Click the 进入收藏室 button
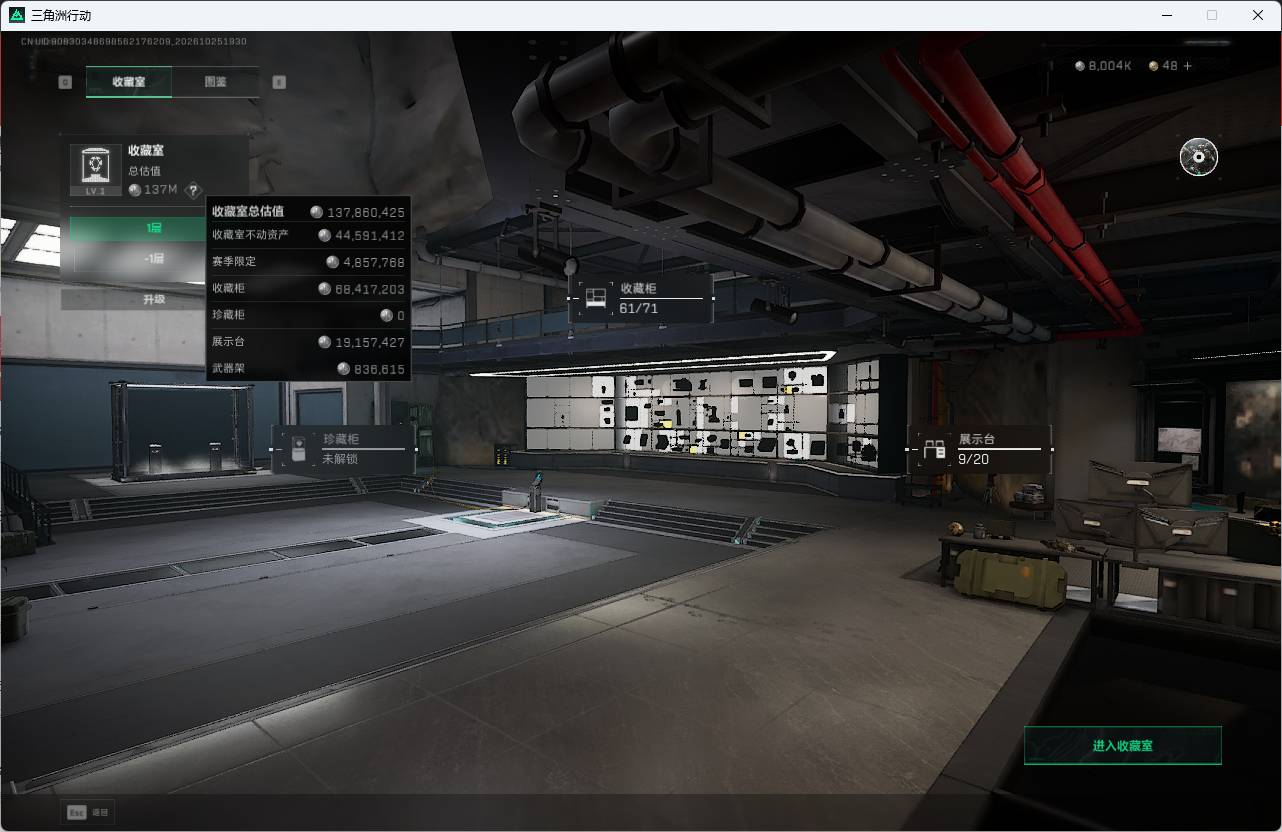This screenshot has height=832, width=1282. (1122, 746)
